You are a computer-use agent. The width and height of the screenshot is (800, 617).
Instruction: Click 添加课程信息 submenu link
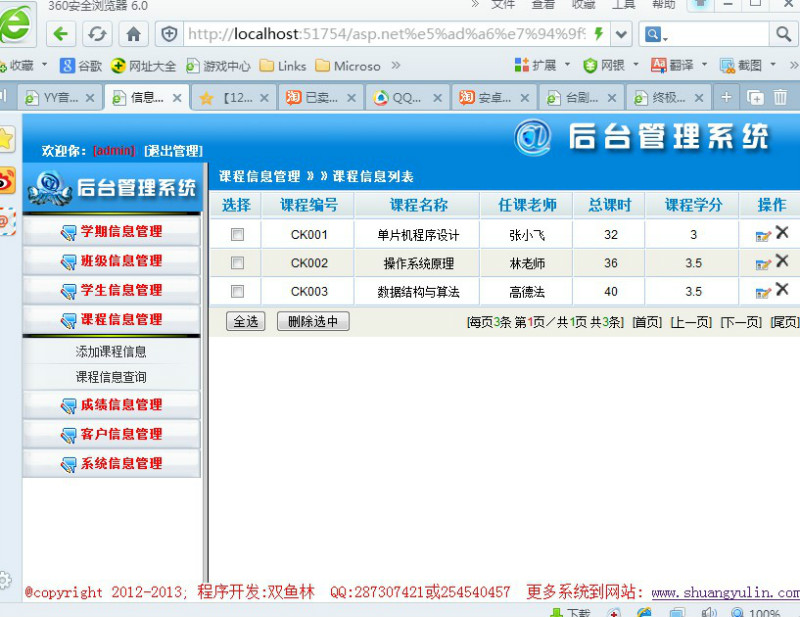point(111,352)
